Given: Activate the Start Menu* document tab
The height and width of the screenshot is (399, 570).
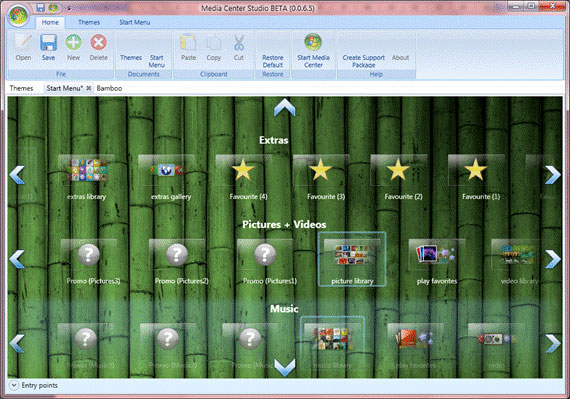Looking at the screenshot, I should pos(65,88).
